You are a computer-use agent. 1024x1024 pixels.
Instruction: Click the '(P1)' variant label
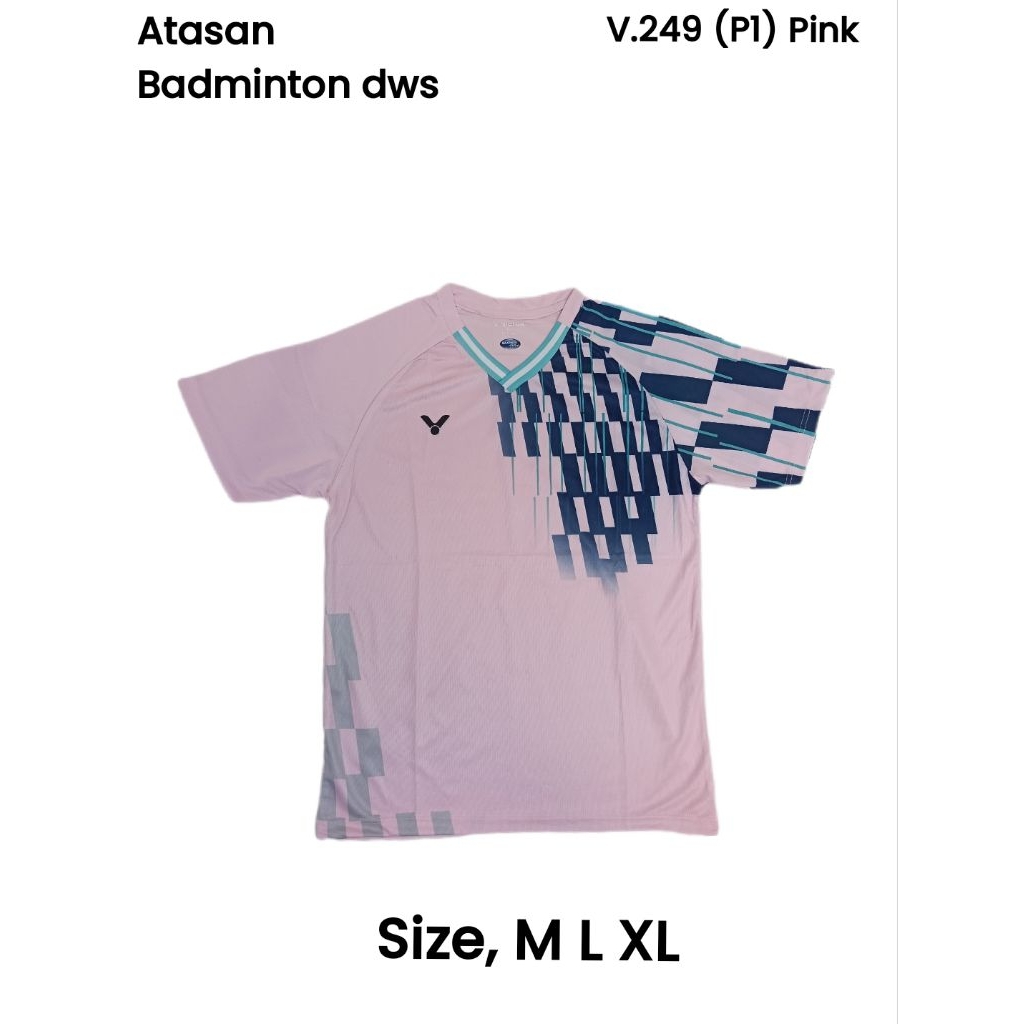click(746, 31)
